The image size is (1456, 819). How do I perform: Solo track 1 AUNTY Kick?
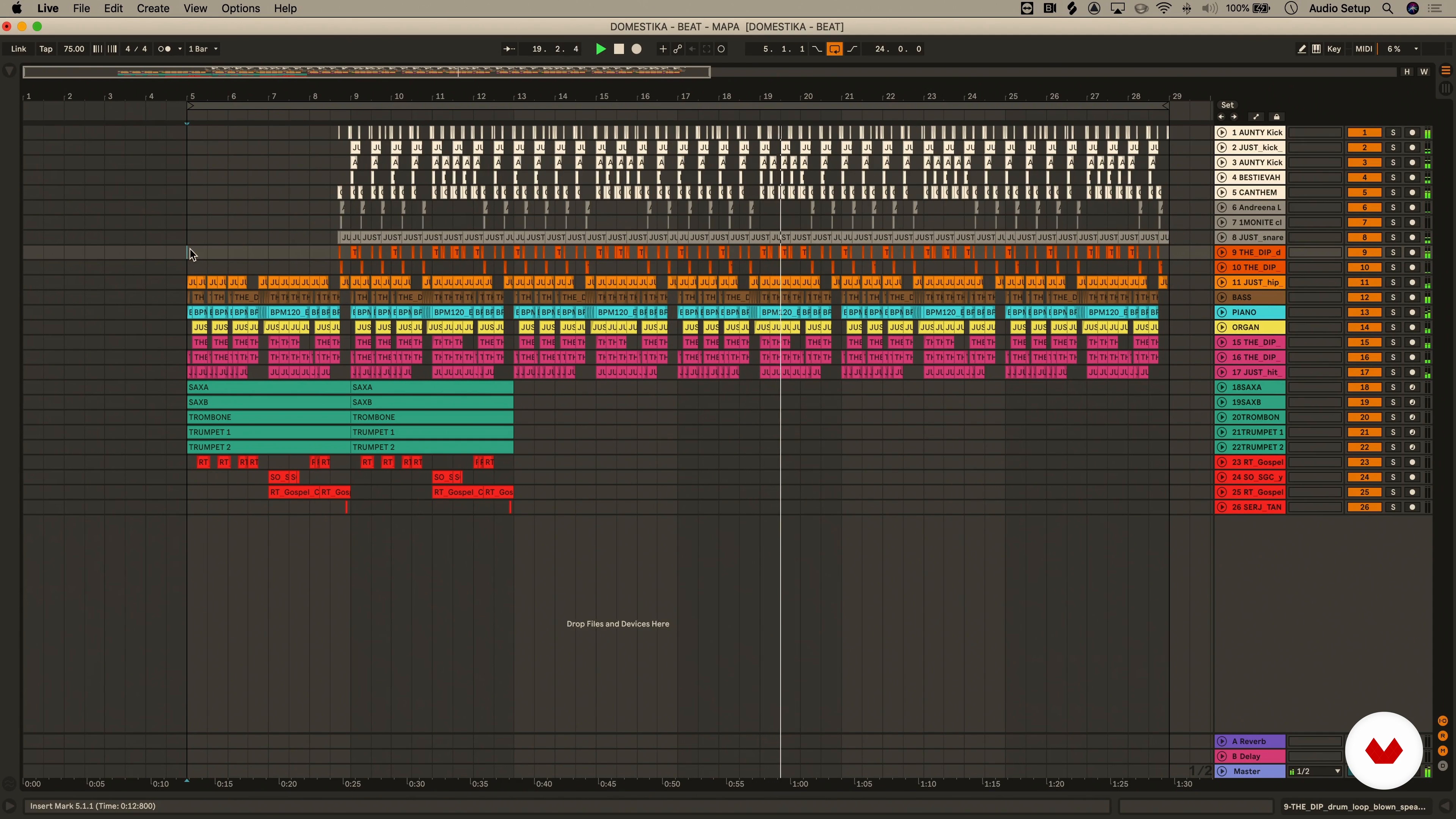coord(1393,133)
